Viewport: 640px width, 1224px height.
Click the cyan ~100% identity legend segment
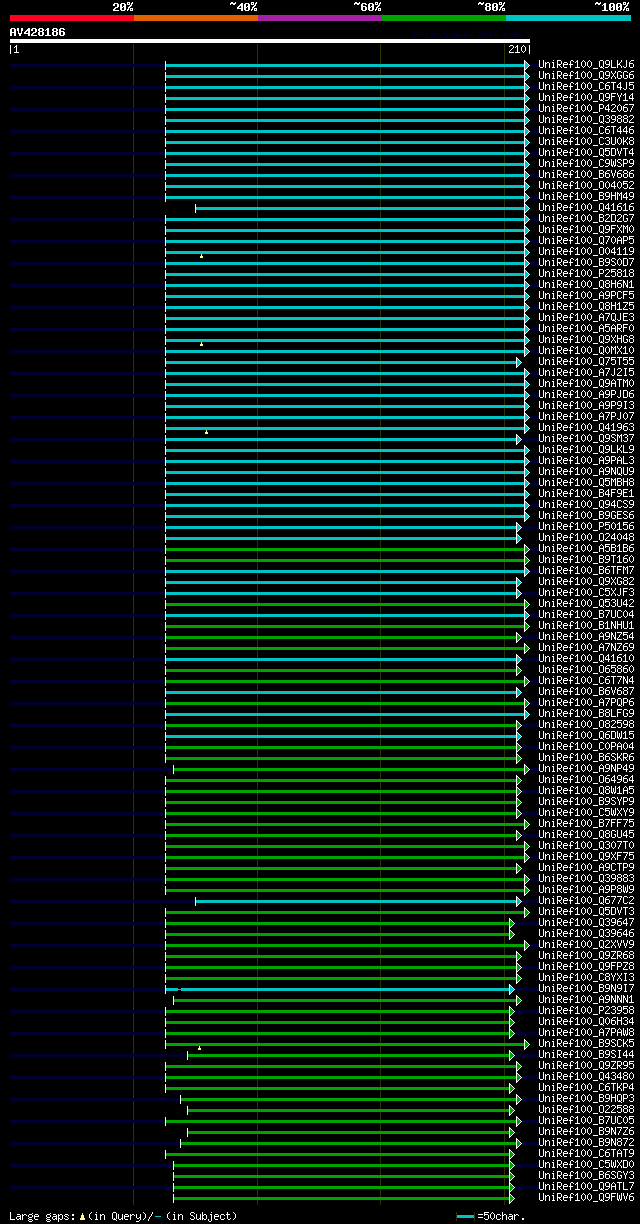[568, 18]
